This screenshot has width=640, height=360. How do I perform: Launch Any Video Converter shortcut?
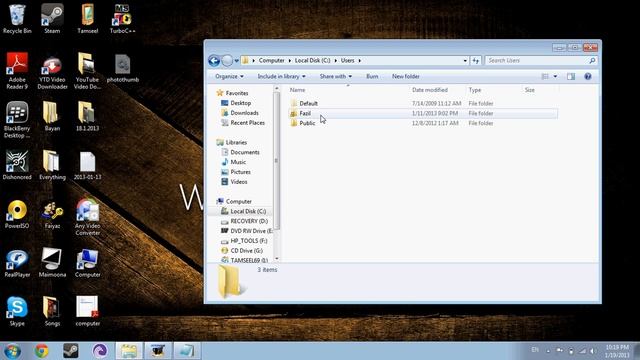pyautogui.click(x=87, y=217)
